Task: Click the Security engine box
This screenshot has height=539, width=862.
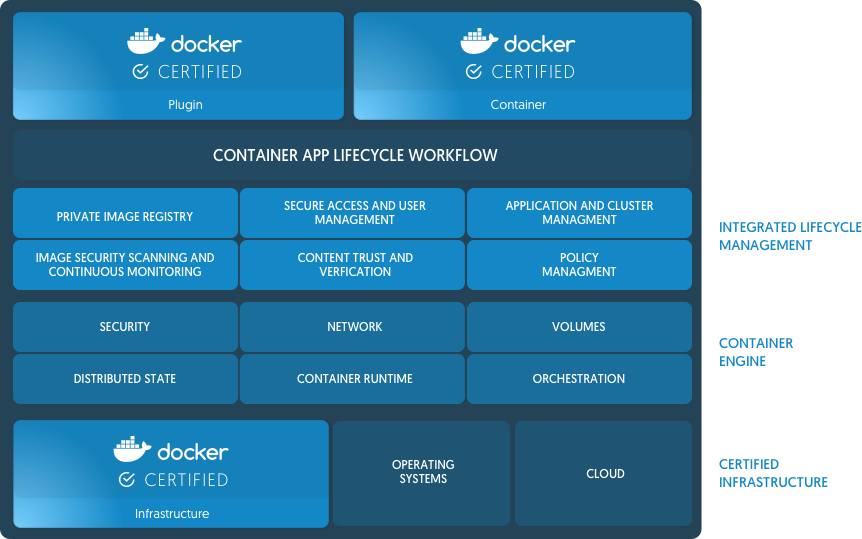Action: tap(125, 327)
